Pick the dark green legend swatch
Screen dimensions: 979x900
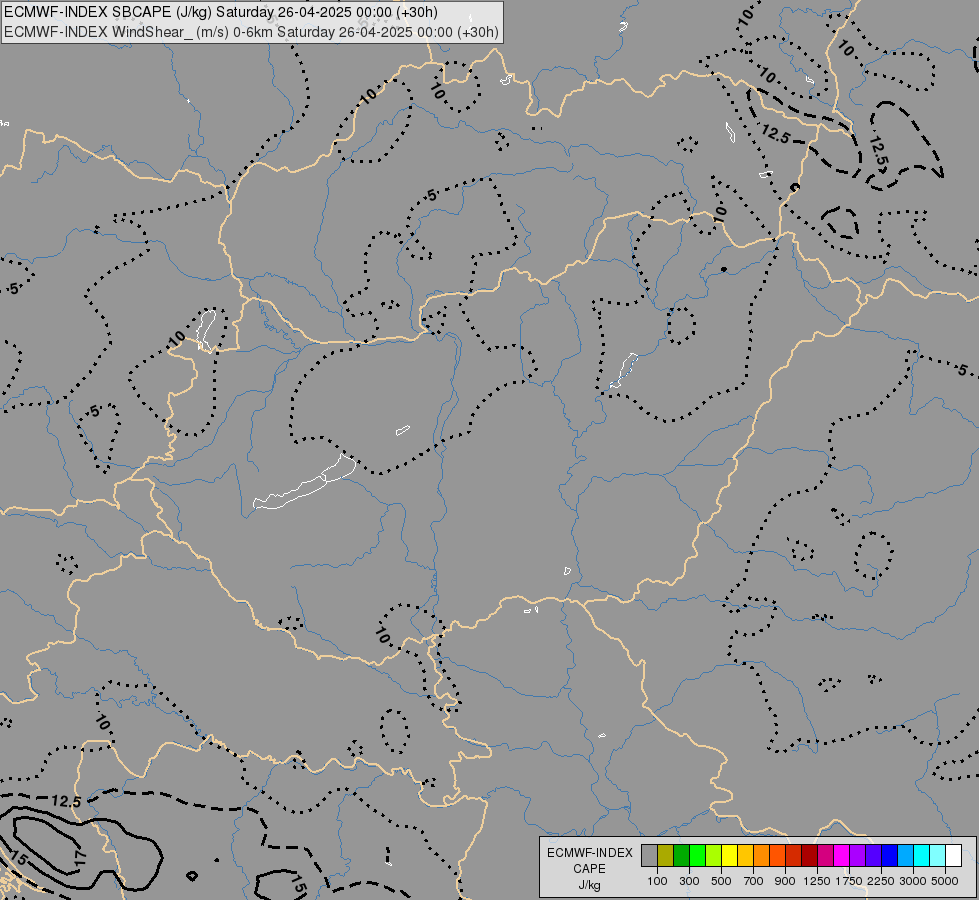[681, 855]
